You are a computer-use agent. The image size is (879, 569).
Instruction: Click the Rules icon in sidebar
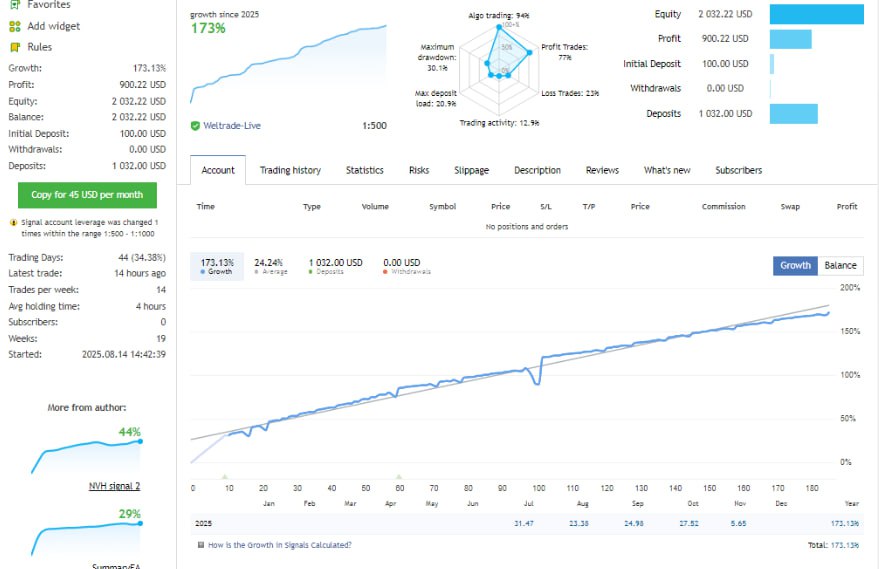click(15, 47)
